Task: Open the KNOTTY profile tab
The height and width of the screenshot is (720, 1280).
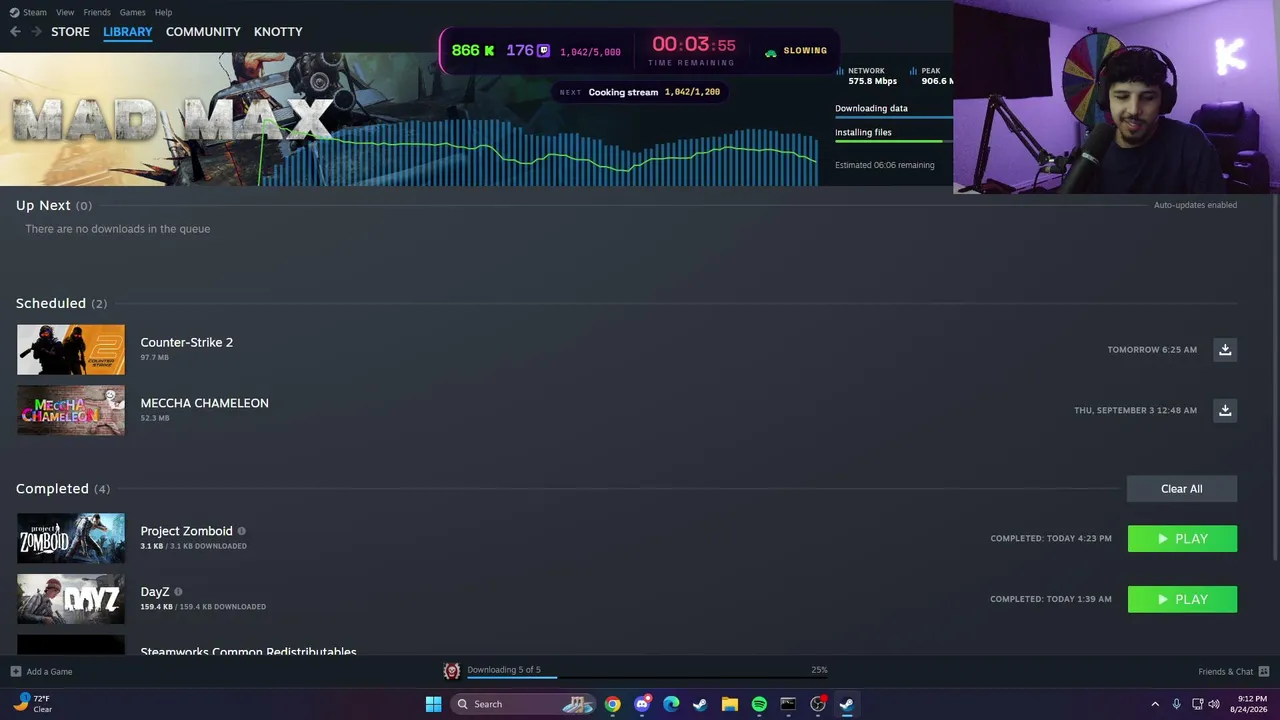Action: (278, 32)
